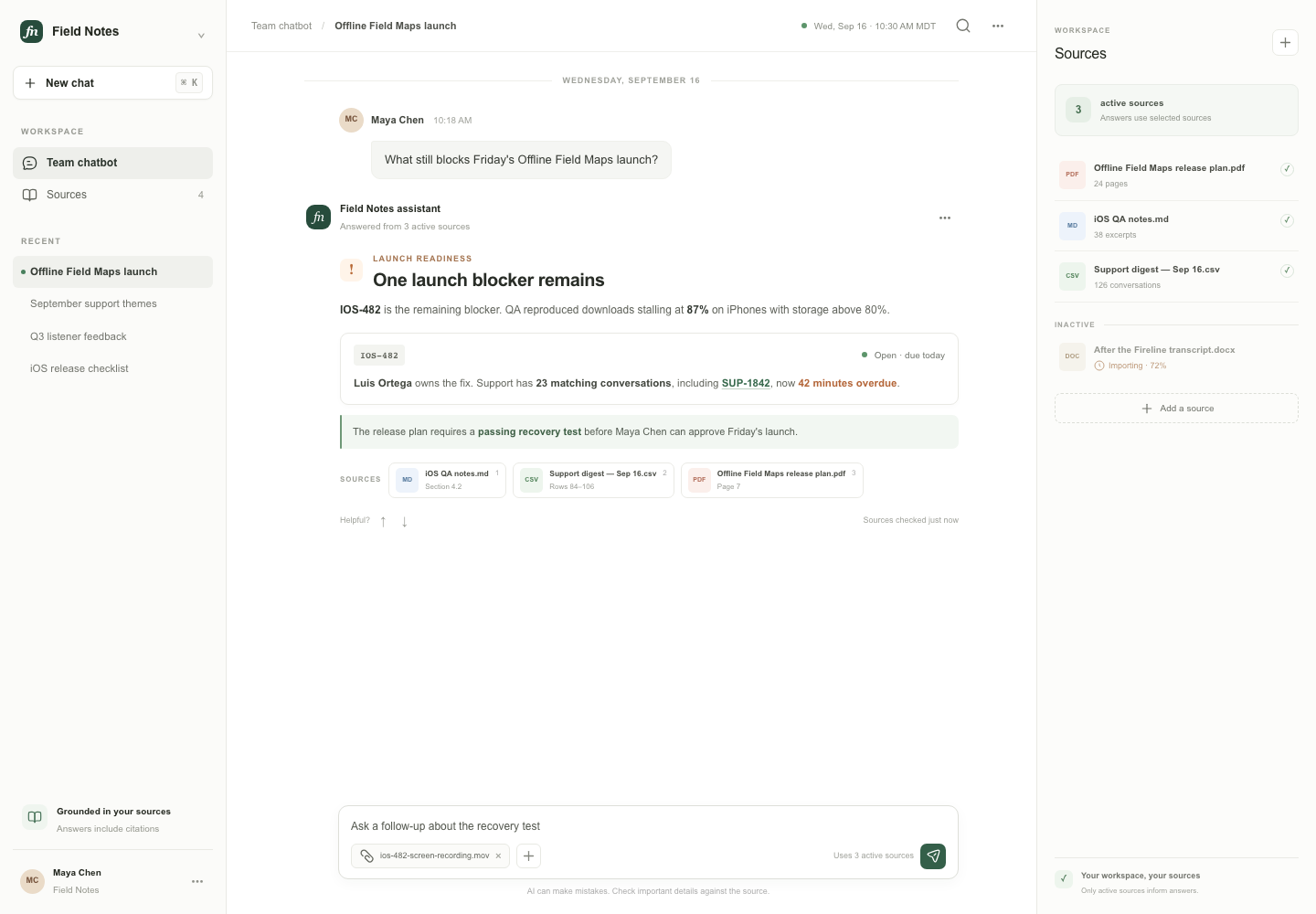The image size is (1316, 914).
Task: Click the Importing 72% progress indicator
Action: [1130, 366]
